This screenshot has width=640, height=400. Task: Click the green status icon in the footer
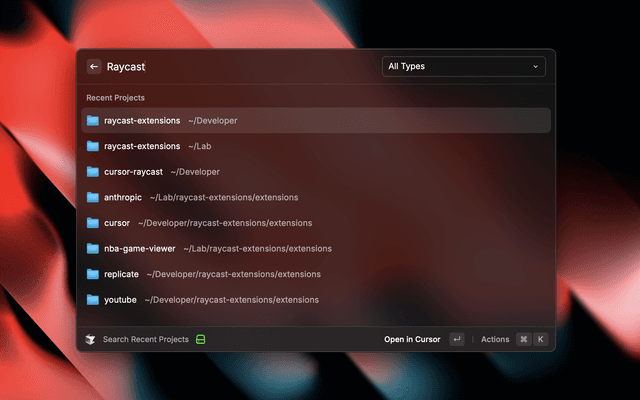point(200,339)
